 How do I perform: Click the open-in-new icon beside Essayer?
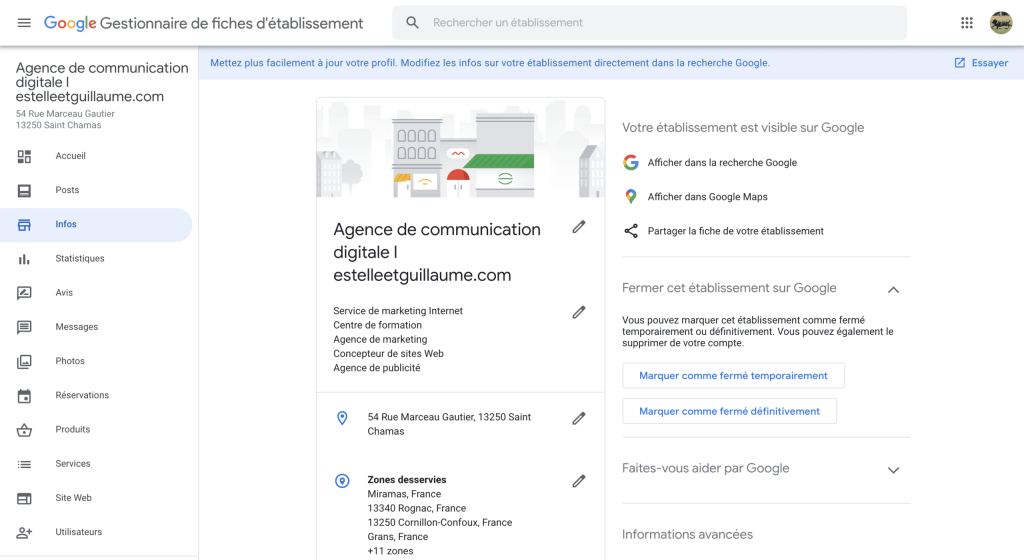coord(959,63)
